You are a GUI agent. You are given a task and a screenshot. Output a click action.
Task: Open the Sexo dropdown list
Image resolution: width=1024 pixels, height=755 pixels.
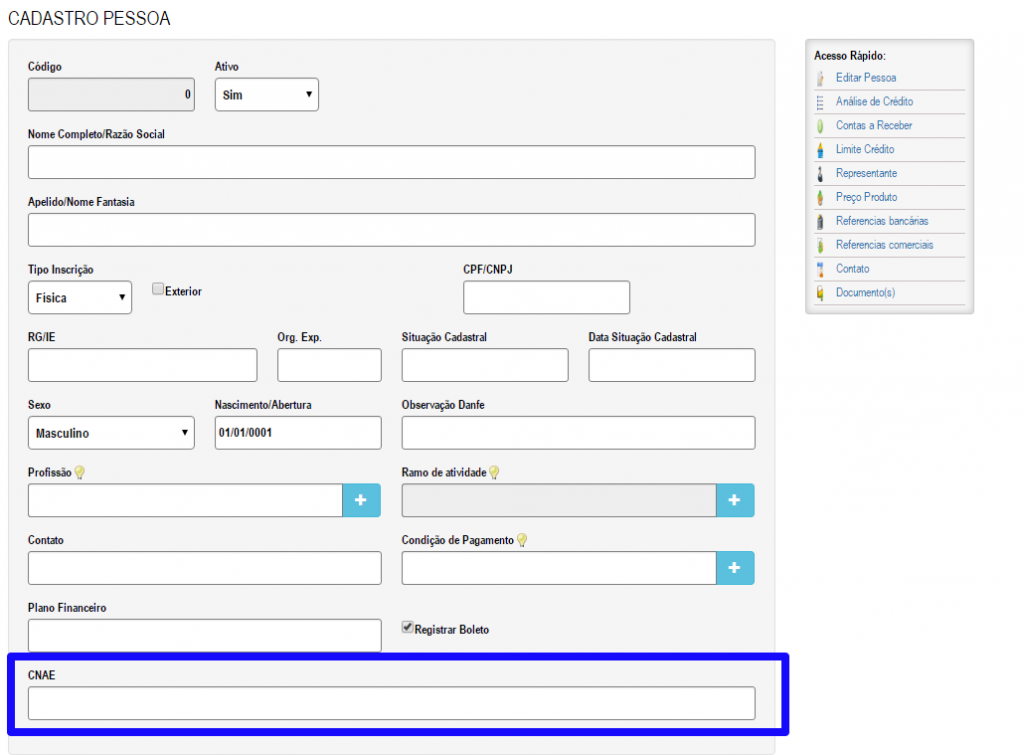[x=111, y=433]
